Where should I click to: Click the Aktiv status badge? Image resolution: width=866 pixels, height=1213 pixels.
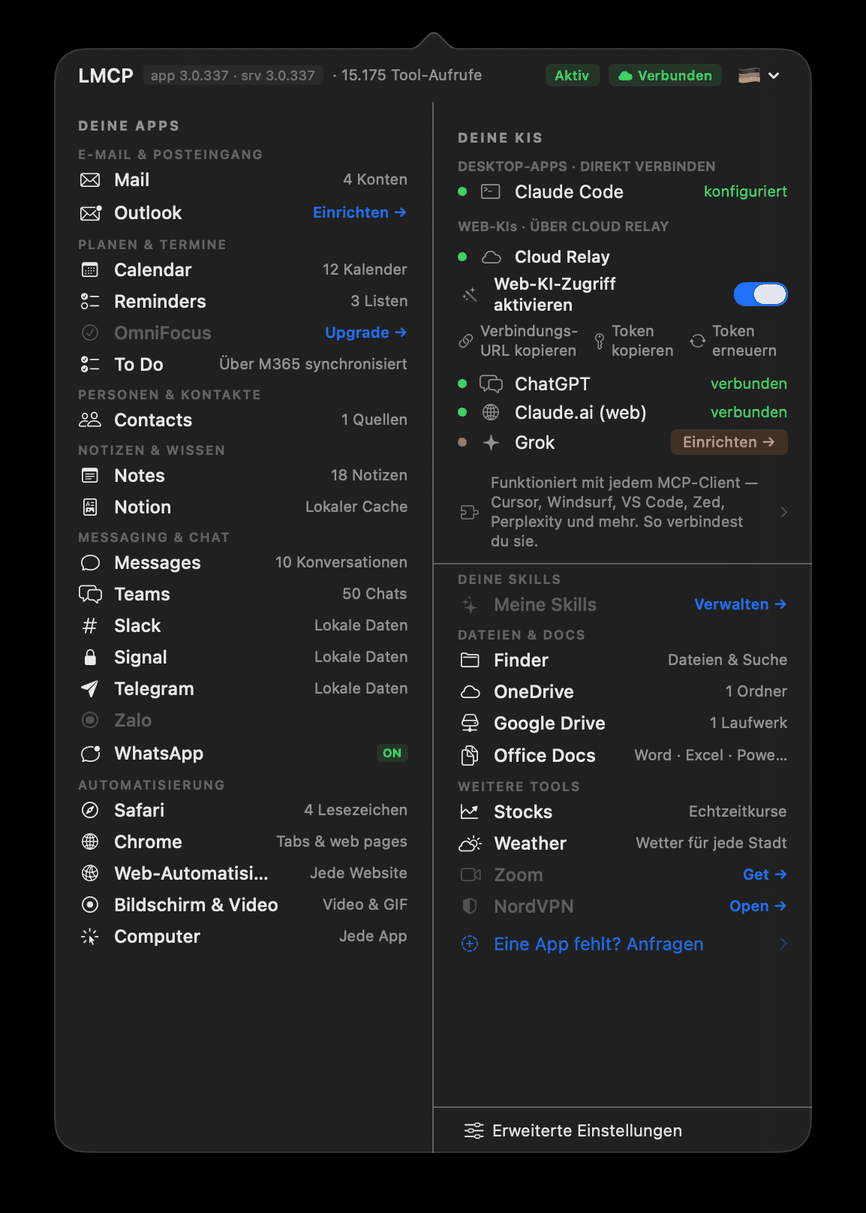[572, 76]
